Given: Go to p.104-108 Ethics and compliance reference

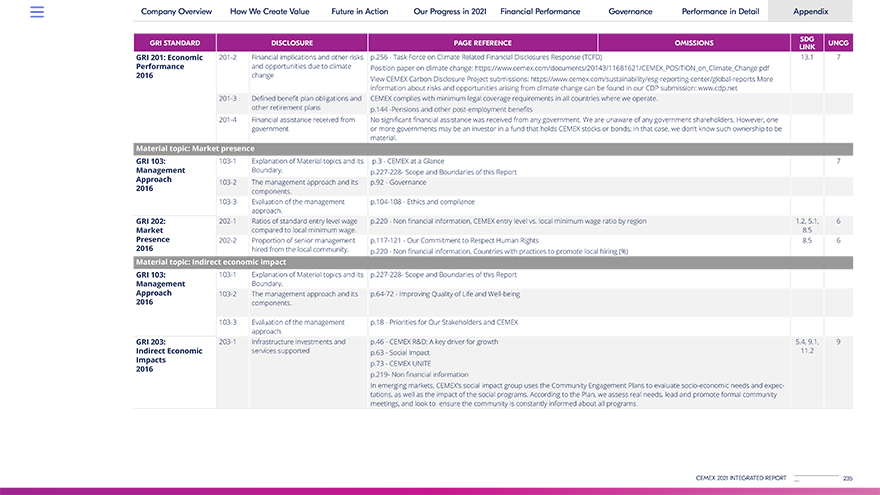Looking at the screenshot, I should [x=422, y=201].
